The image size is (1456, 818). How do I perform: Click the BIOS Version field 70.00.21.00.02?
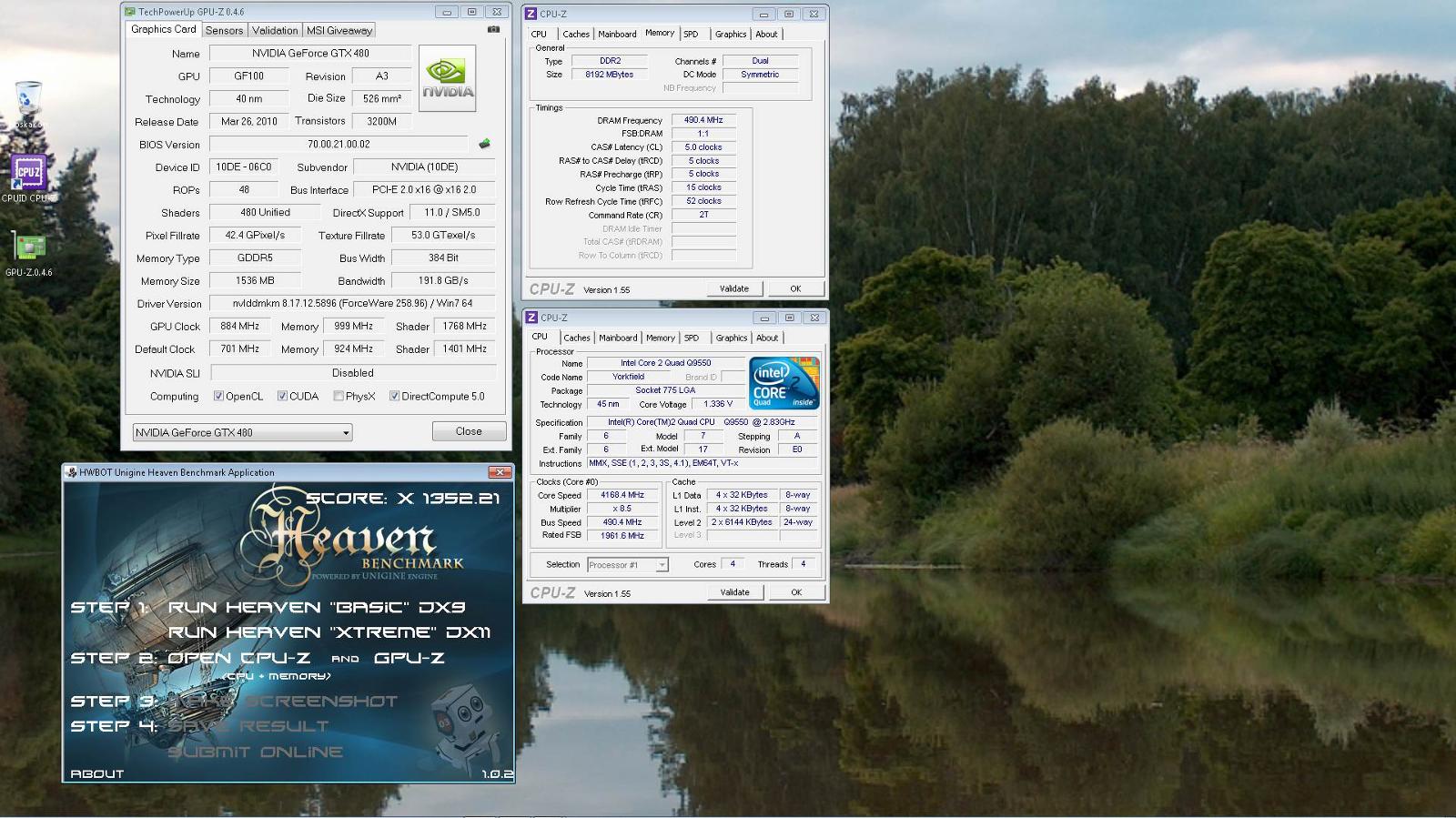[339, 144]
